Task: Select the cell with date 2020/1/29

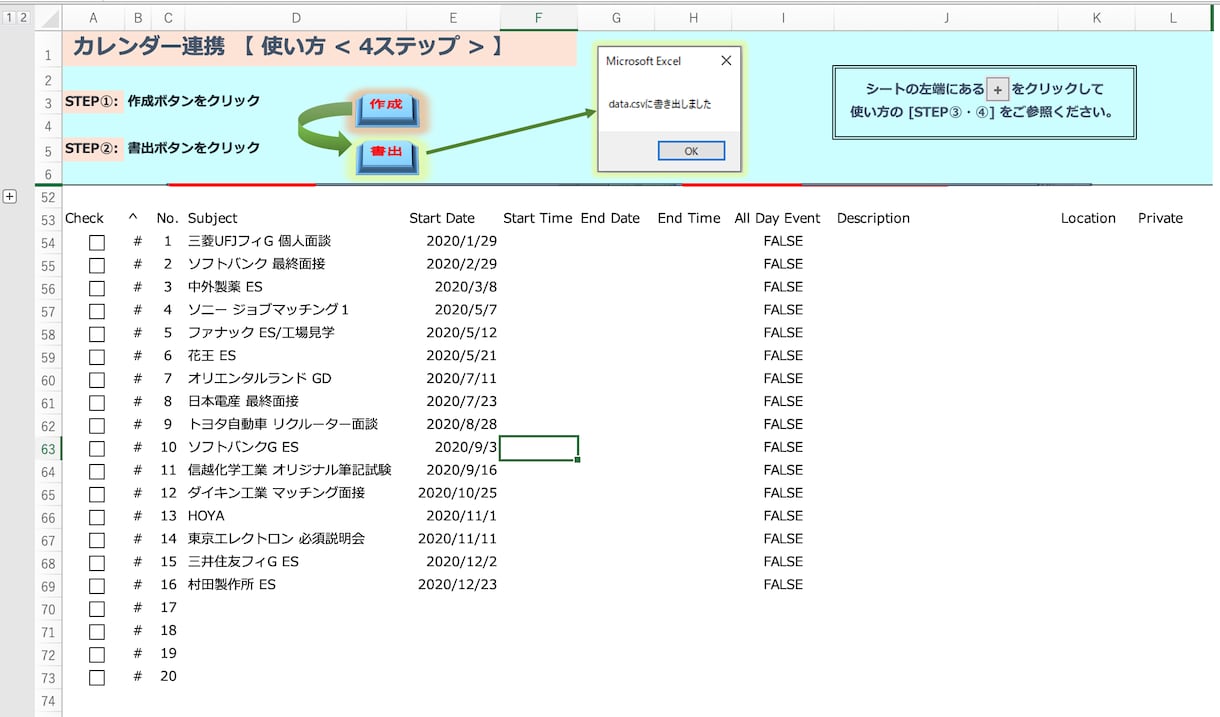Action: 453,241
